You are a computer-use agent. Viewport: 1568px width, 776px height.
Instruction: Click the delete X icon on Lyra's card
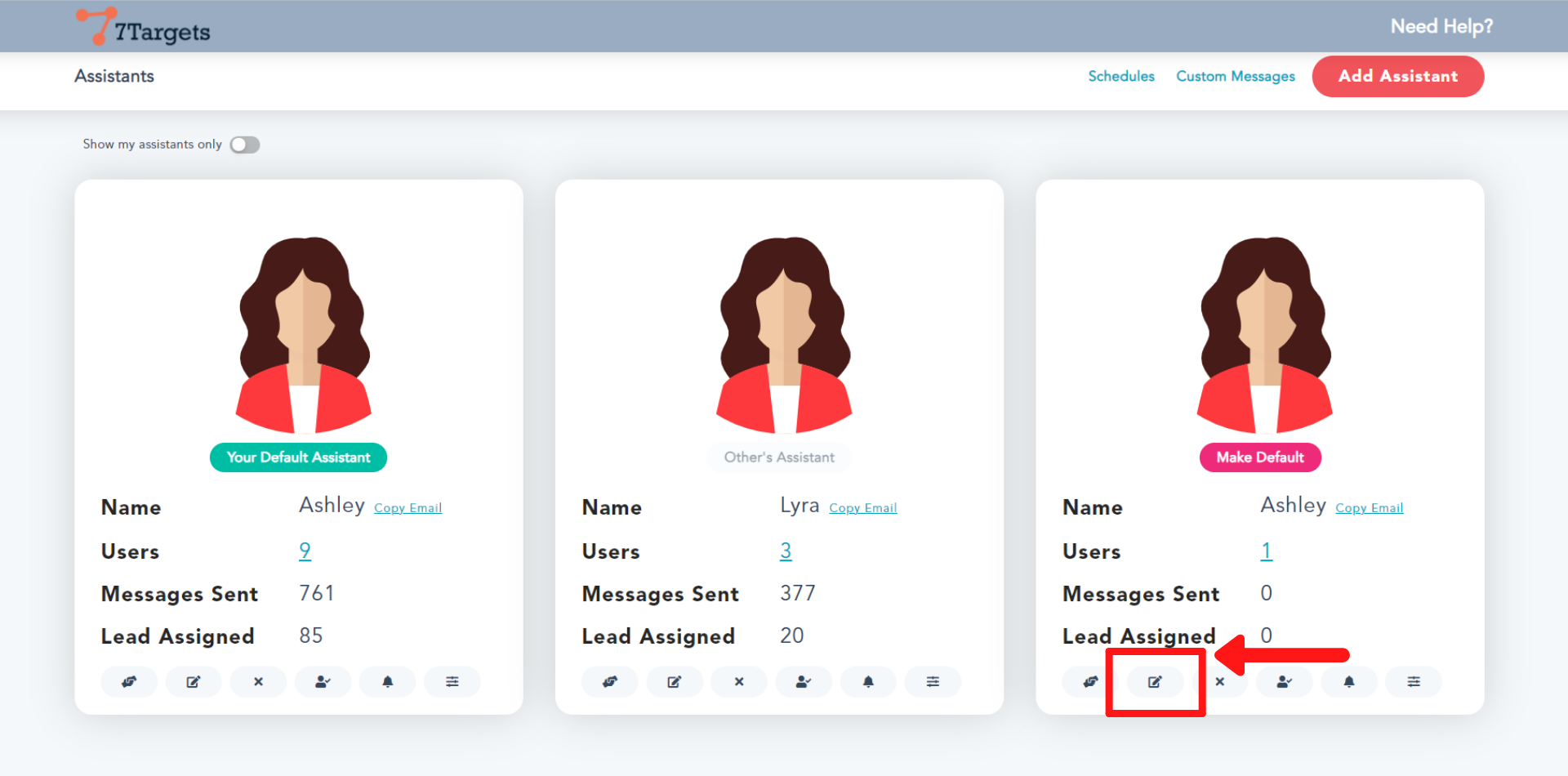tap(738, 681)
